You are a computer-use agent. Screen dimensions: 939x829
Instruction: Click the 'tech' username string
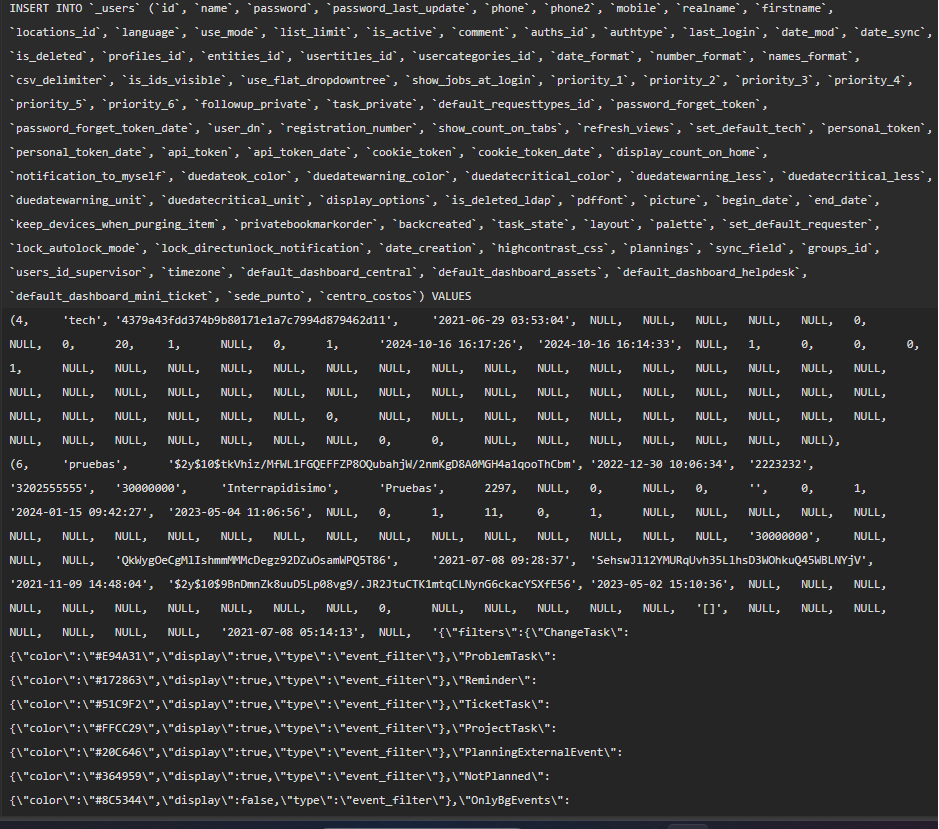[82, 321]
